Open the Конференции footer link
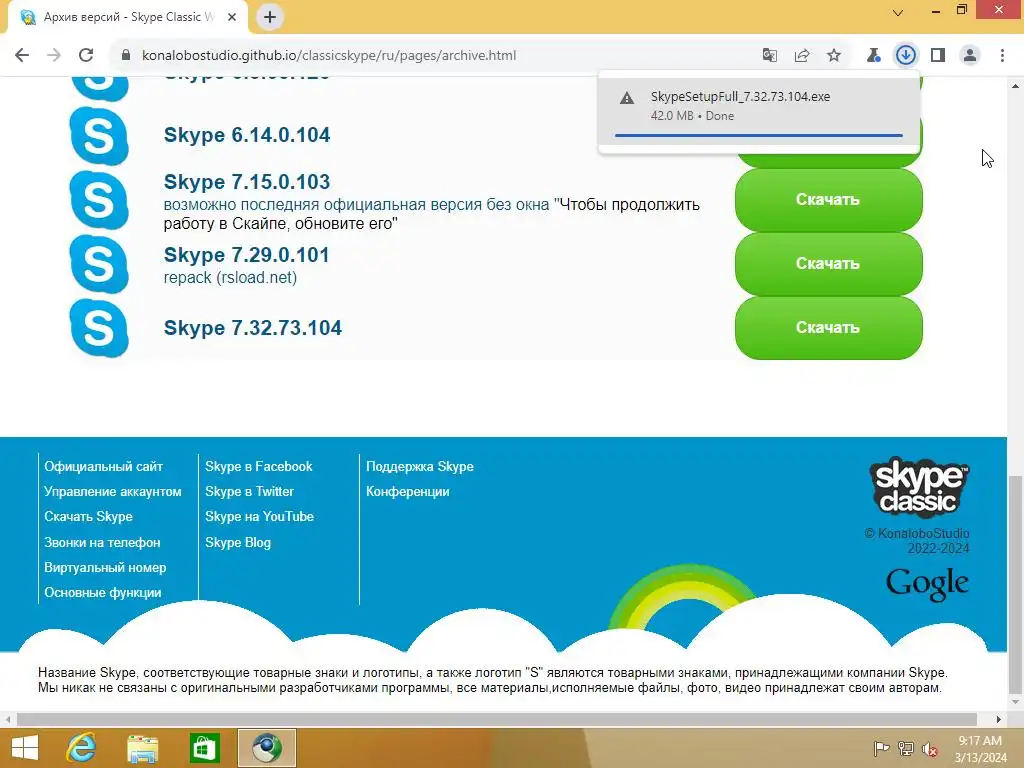Viewport: 1024px width, 768px height. click(x=408, y=492)
